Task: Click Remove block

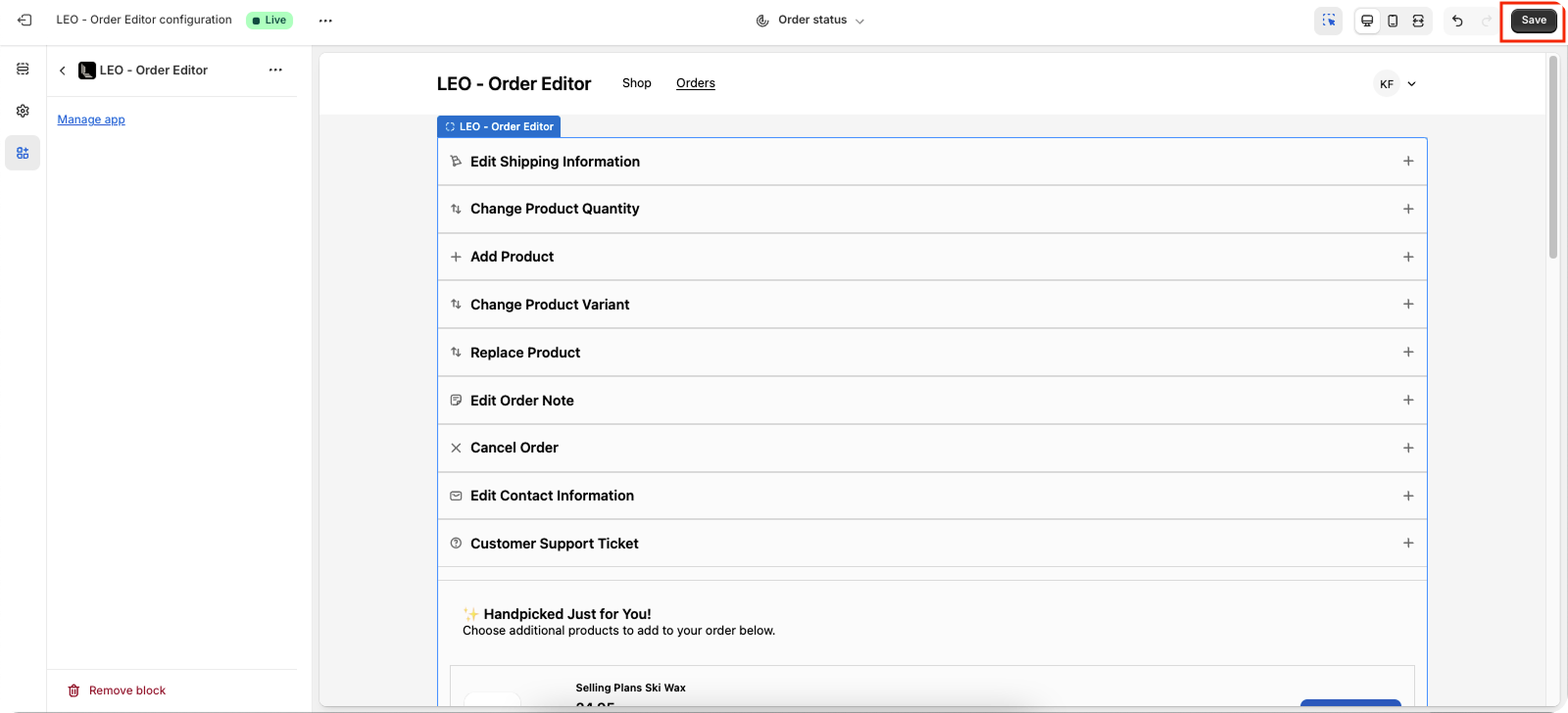Action: [117, 690]
